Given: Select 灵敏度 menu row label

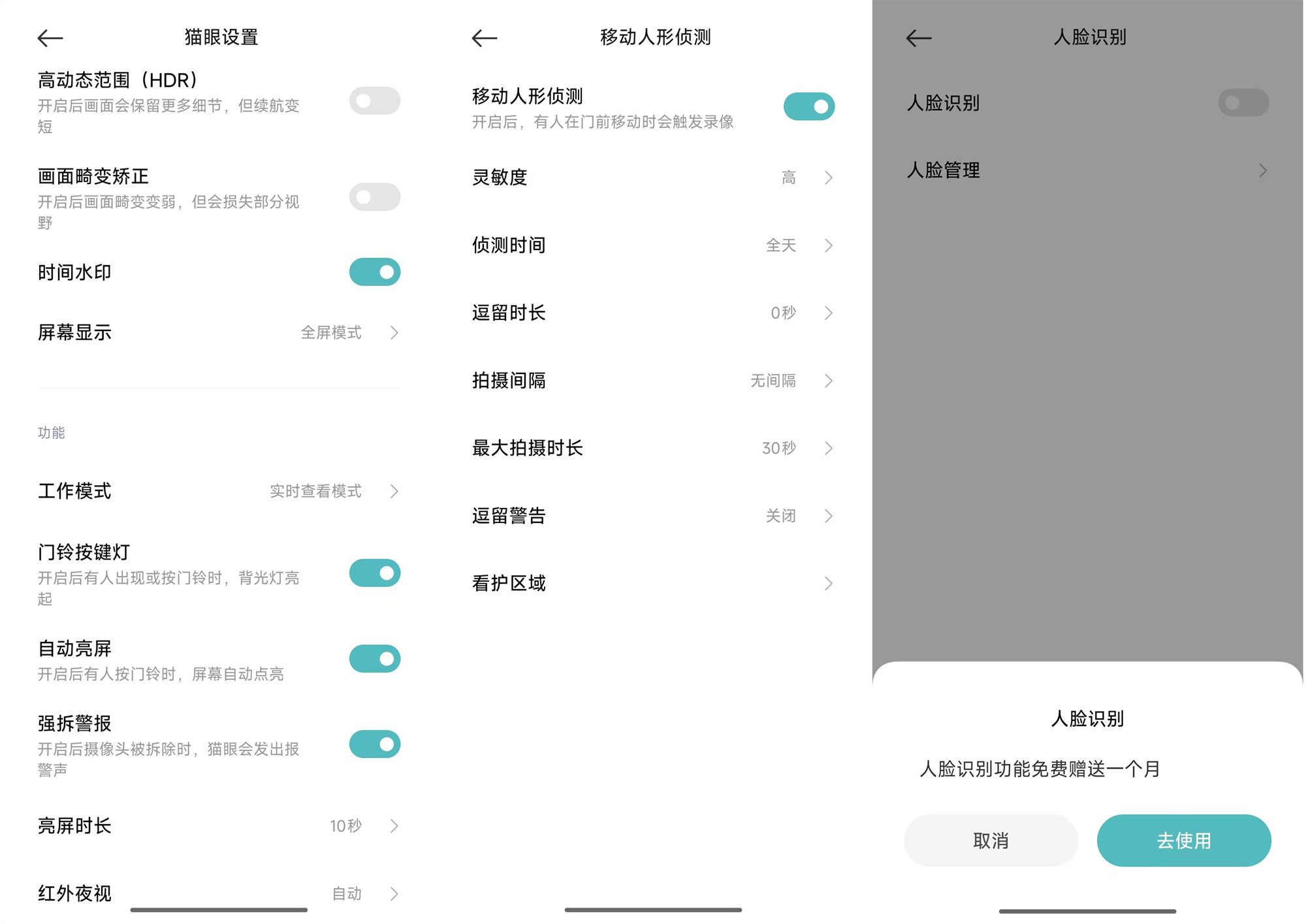Looking at the screenshot, I should point(500,178).
